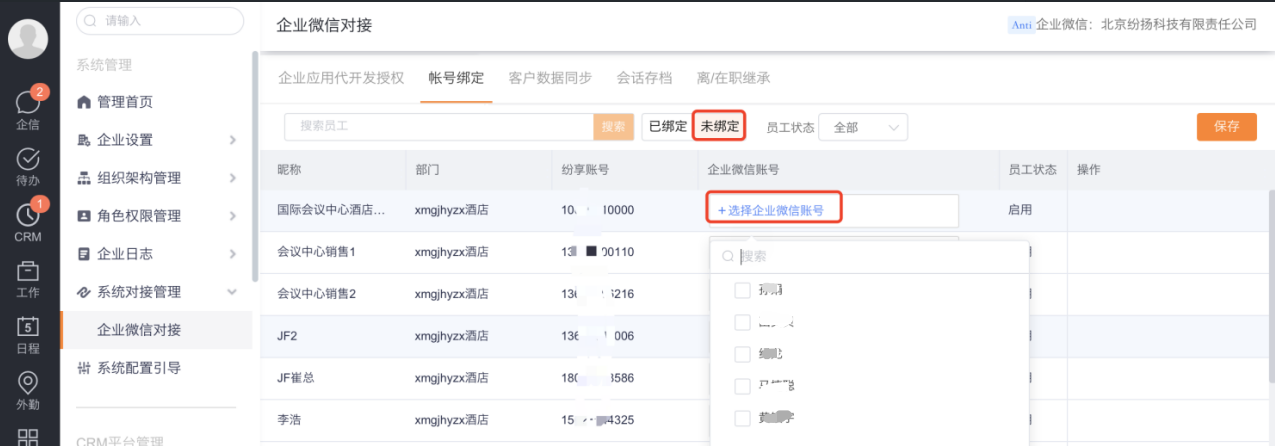Click the 操作 column header
This screenshot has width=1275, height=446.
point(1089,170)
